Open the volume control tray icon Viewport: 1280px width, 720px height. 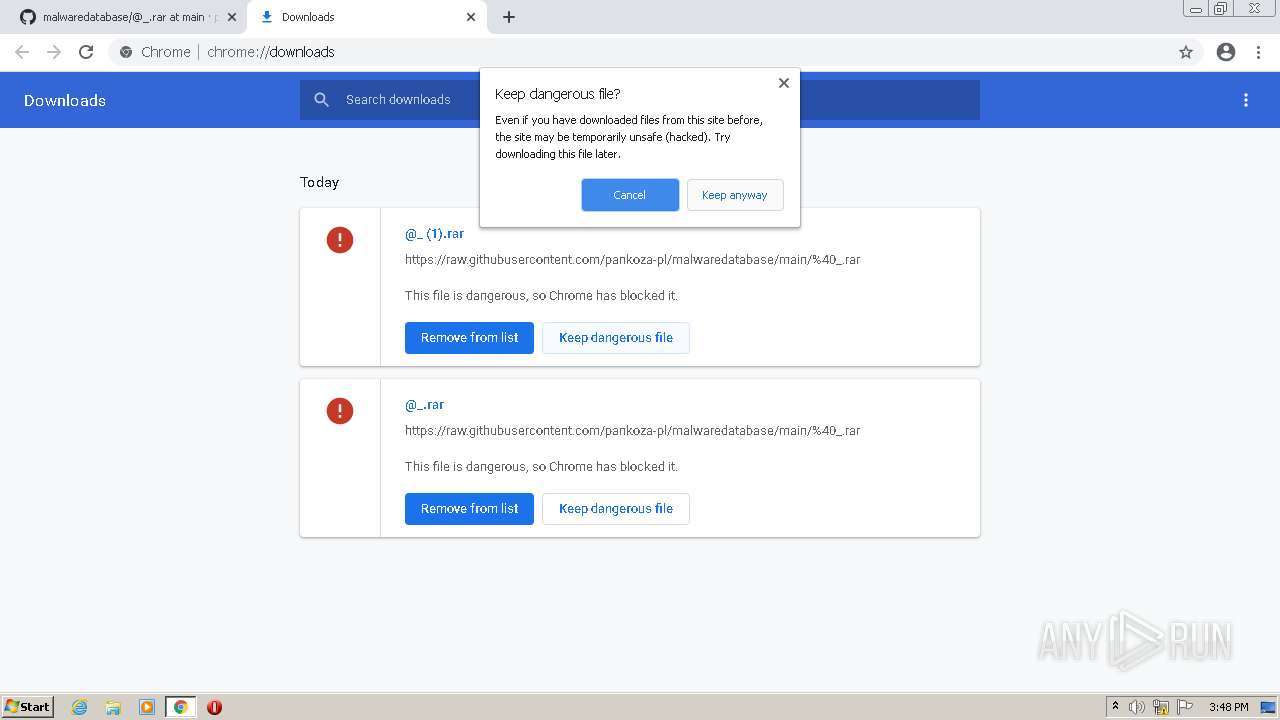pos(1137,707)
